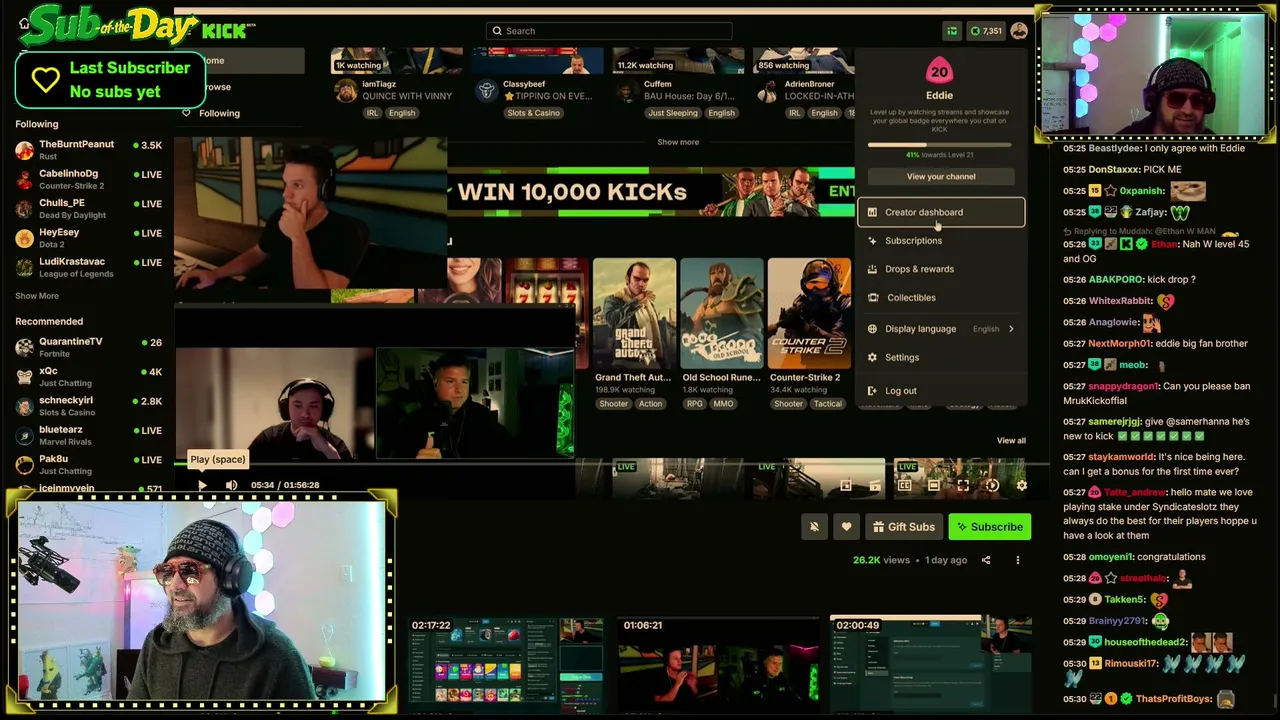Click the Cuffem channel avatar
The width and height of the screenshot is (1280, 720).
[x=628, y=91]
